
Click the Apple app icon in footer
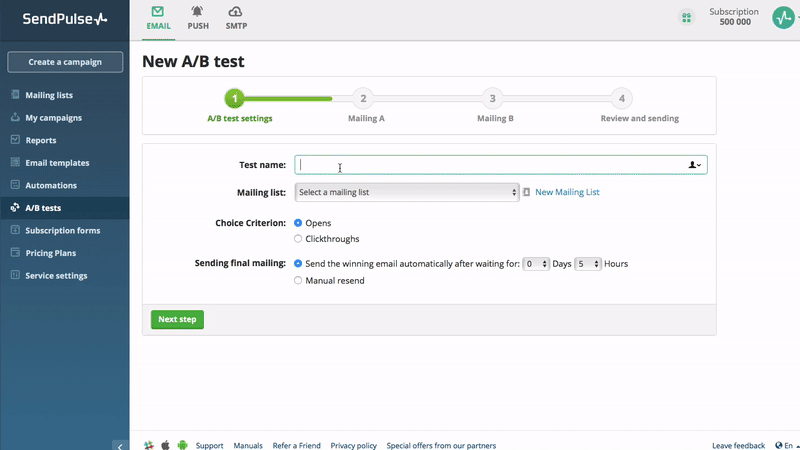pos(165,445)
